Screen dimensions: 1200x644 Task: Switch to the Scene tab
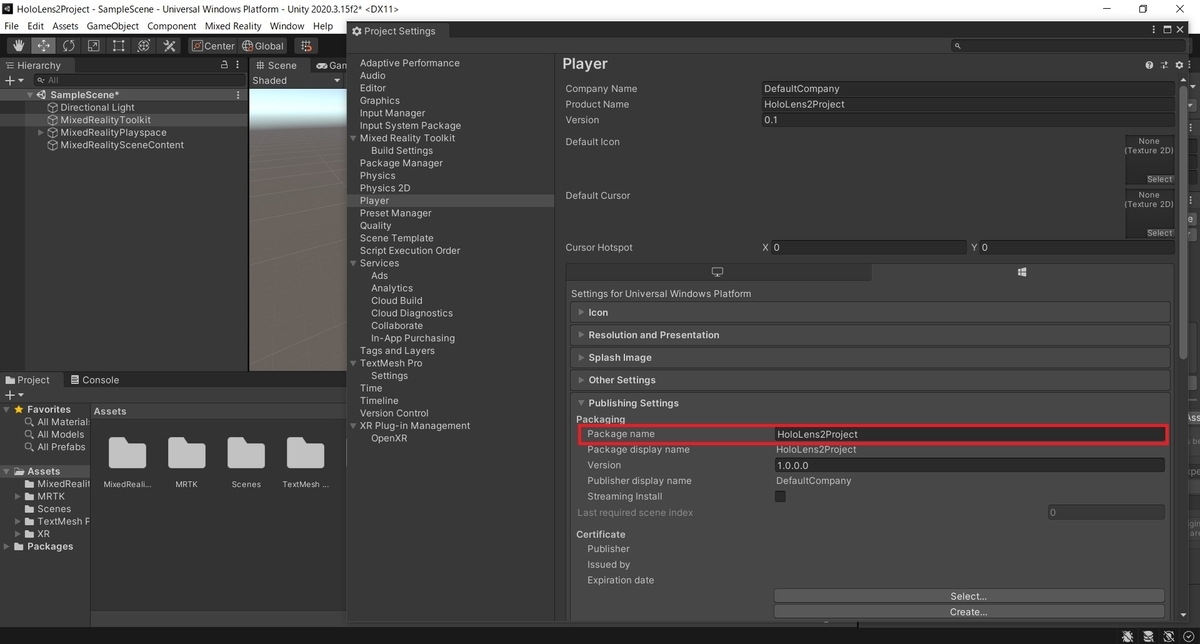point(276,65)
